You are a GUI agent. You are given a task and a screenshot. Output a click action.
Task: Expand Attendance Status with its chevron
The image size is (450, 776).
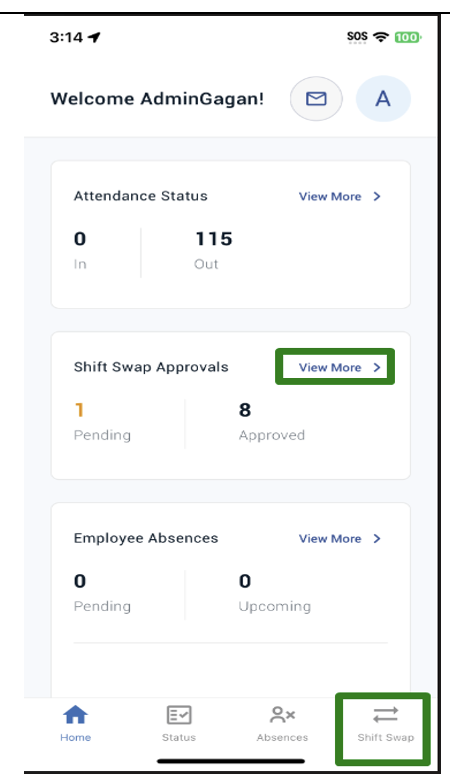377,196
